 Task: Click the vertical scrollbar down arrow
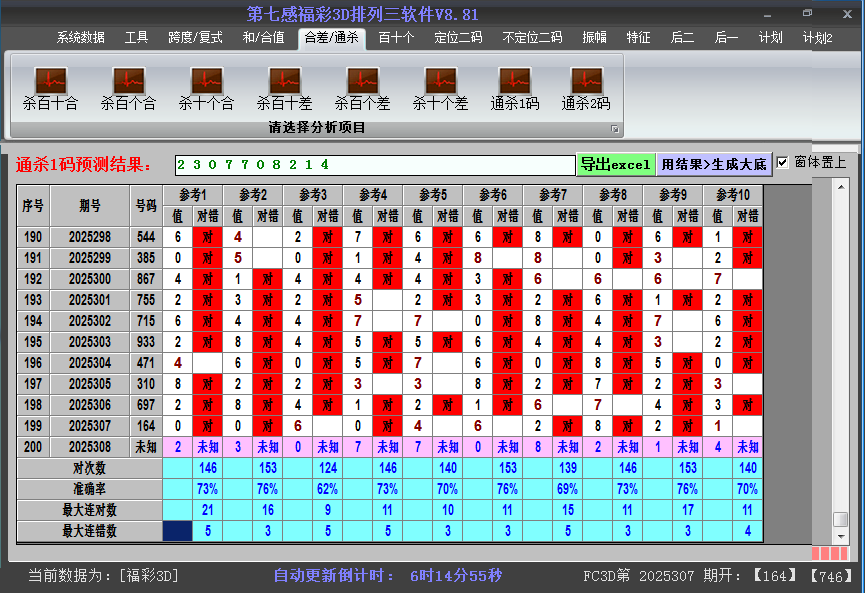pyautogui.click(x=840, y=535)
